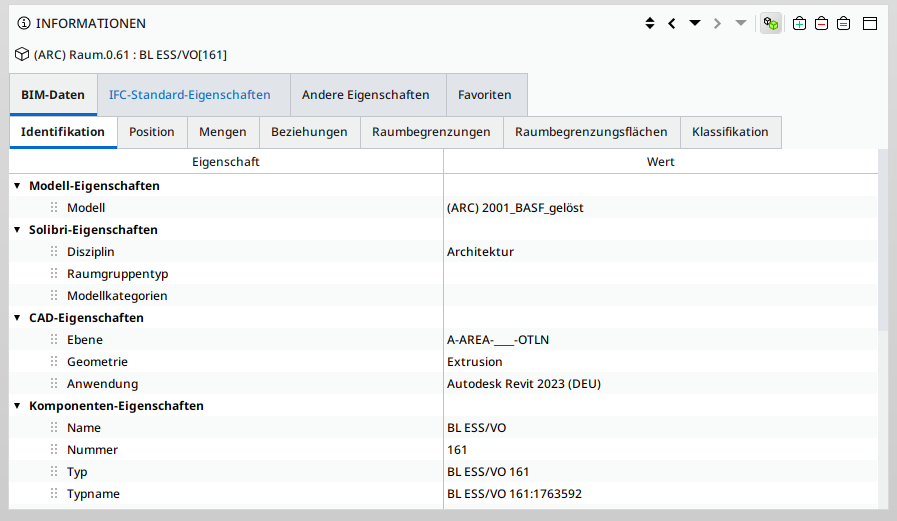Open the Mengen sub-tab

point(223,132)
